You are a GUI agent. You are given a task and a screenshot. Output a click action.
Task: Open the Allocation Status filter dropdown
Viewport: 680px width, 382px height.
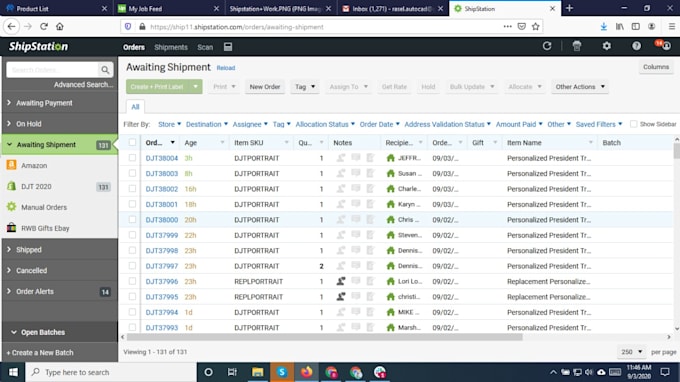pos(325,124)
